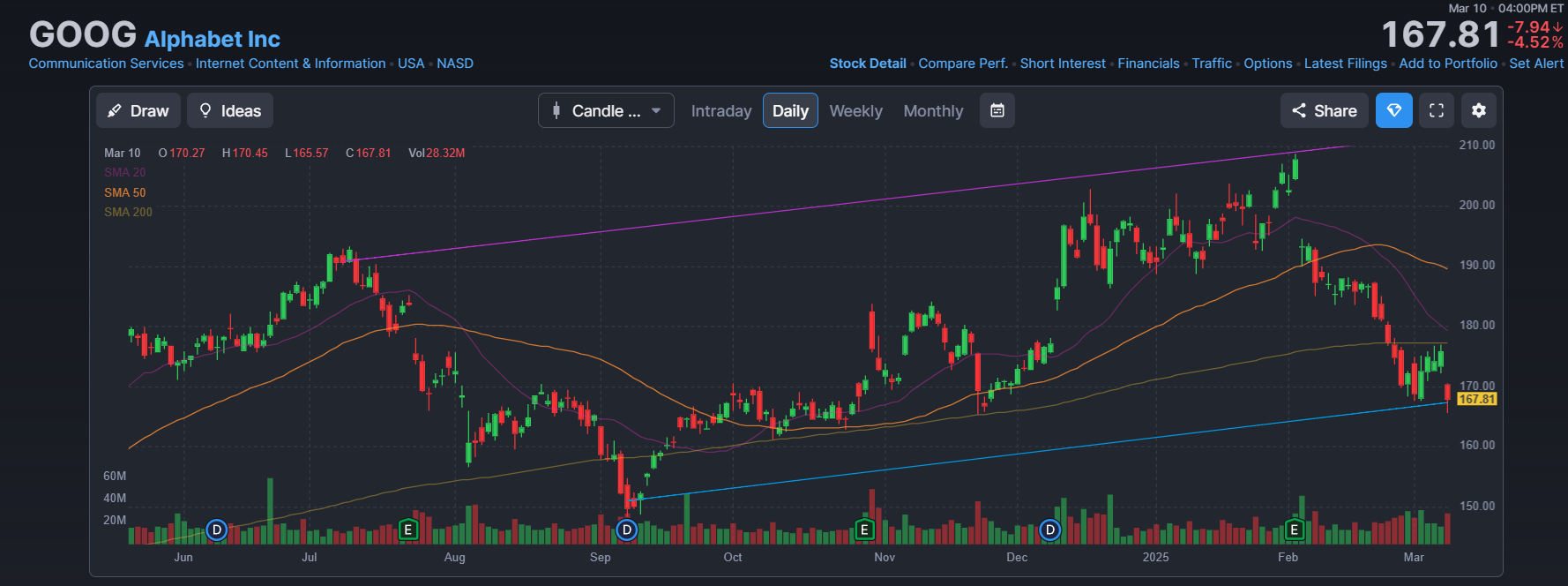
Task: Toggle the SMA 50 indicator label
Action: click(124, 192)
